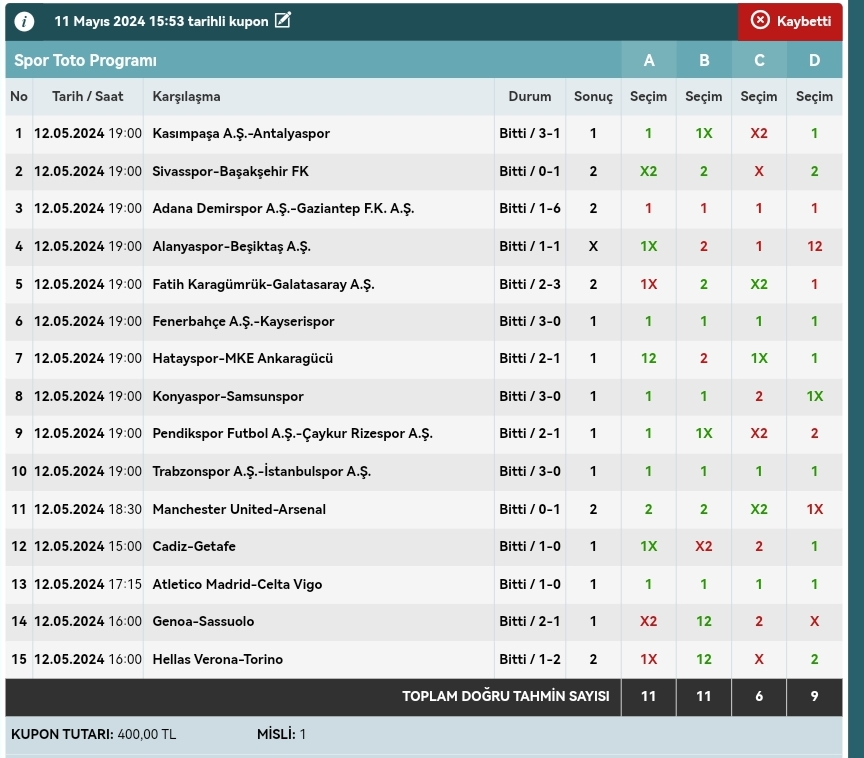Select column A header tab

(x=649, y=60)
